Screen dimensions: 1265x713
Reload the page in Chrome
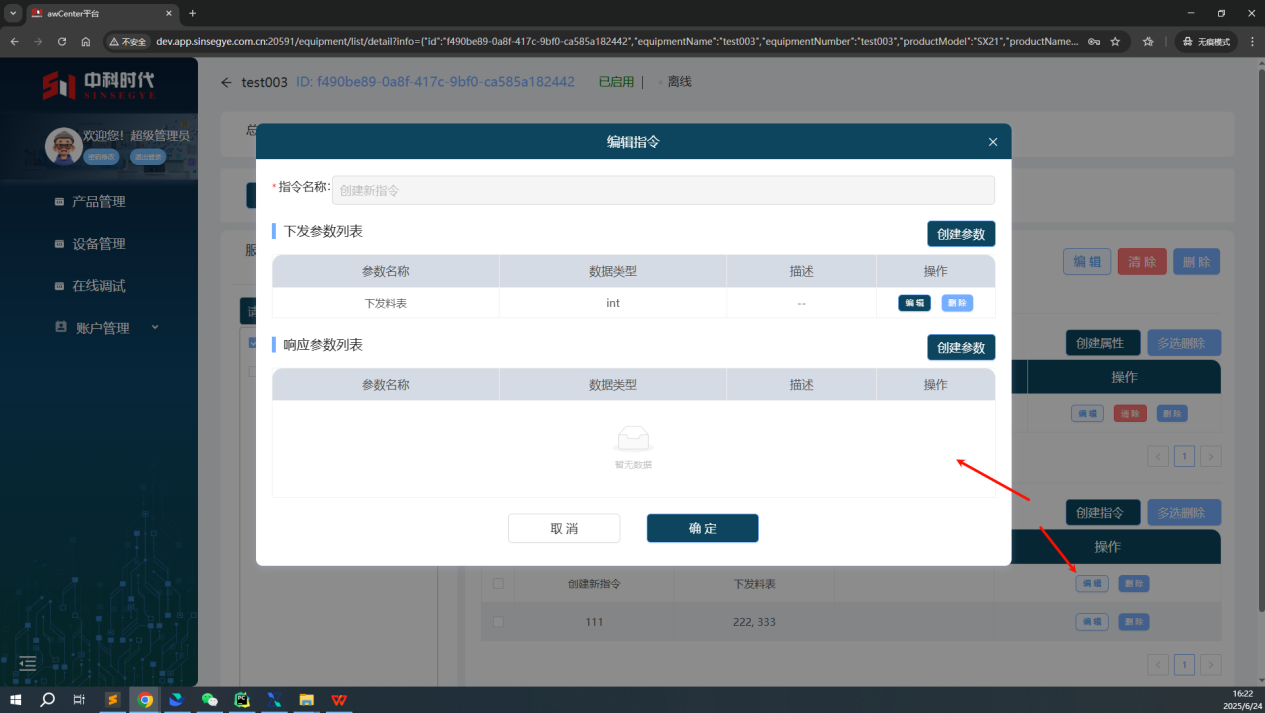pos(62,42)
